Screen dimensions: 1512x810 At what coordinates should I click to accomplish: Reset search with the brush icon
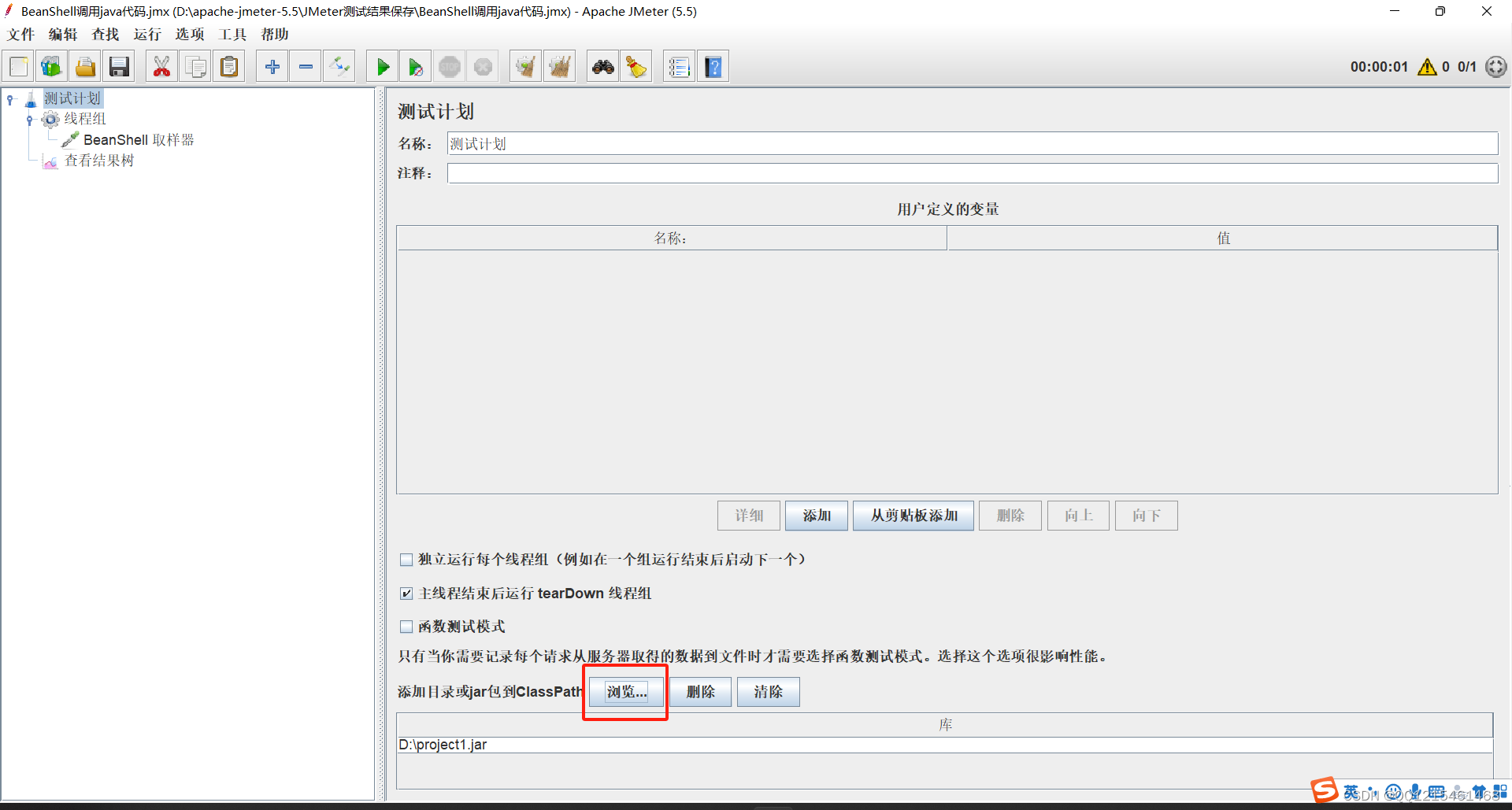pos(636,67)
